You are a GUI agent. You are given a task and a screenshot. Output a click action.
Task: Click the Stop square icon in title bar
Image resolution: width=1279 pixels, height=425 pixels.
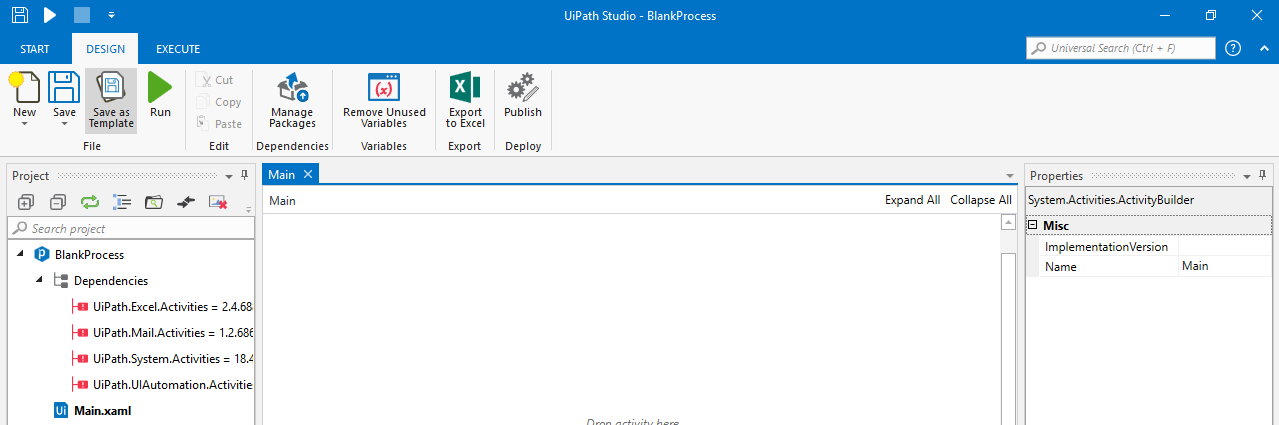pyautogui.click(x=82, y=15)
